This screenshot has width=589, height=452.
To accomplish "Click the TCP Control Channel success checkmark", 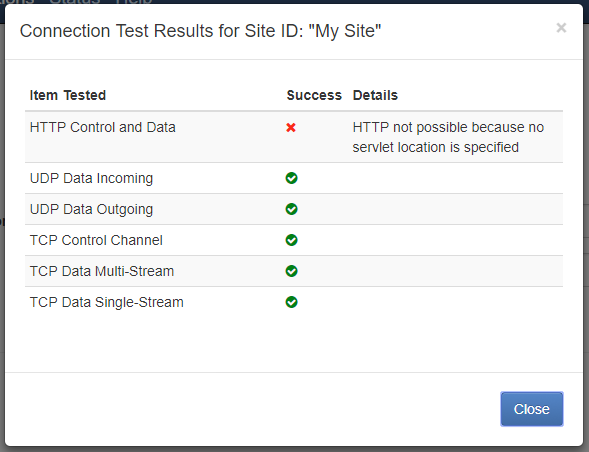I will pos(291,240).
